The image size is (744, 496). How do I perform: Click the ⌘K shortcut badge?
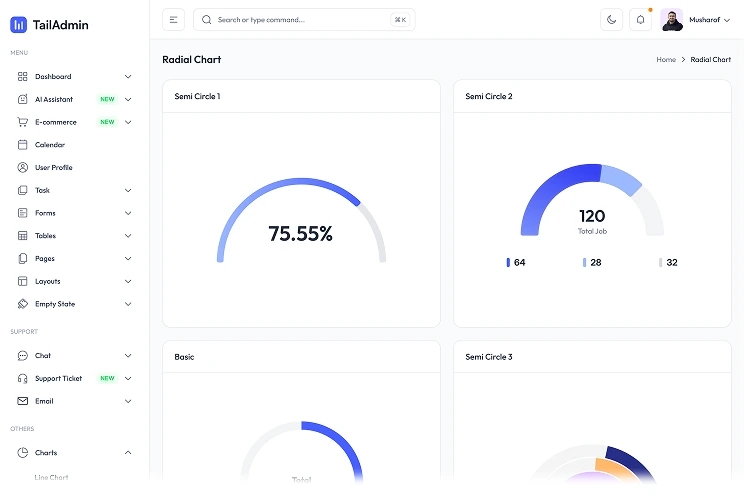400,20
